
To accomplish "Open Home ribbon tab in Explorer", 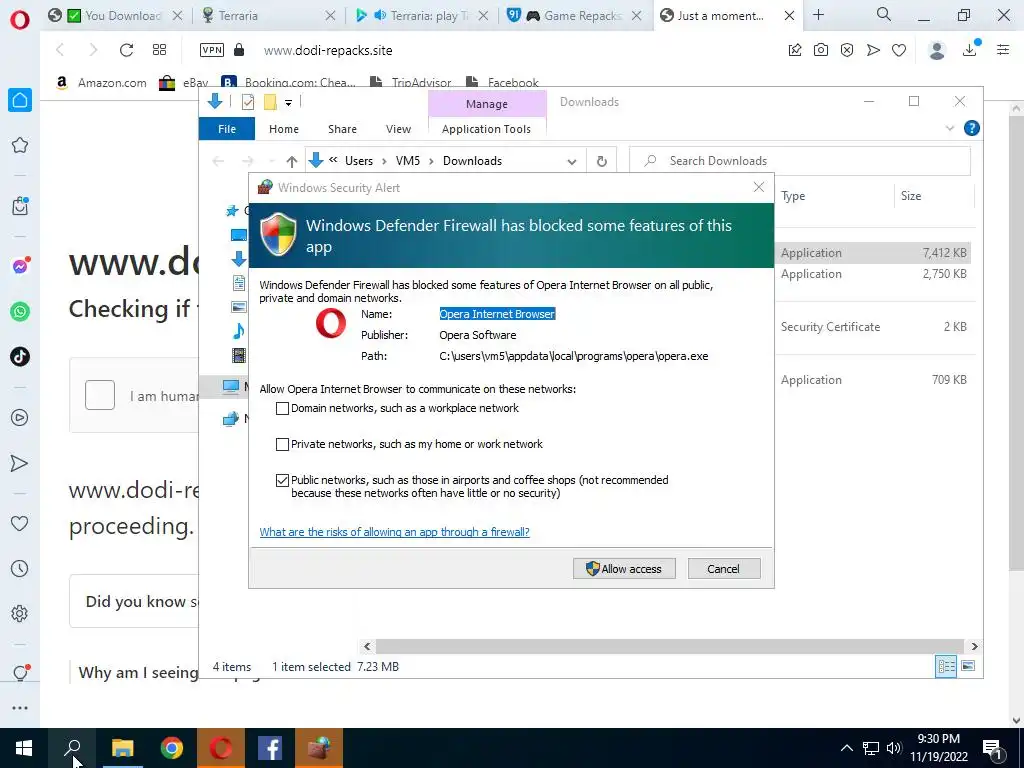I will [283, 129].
